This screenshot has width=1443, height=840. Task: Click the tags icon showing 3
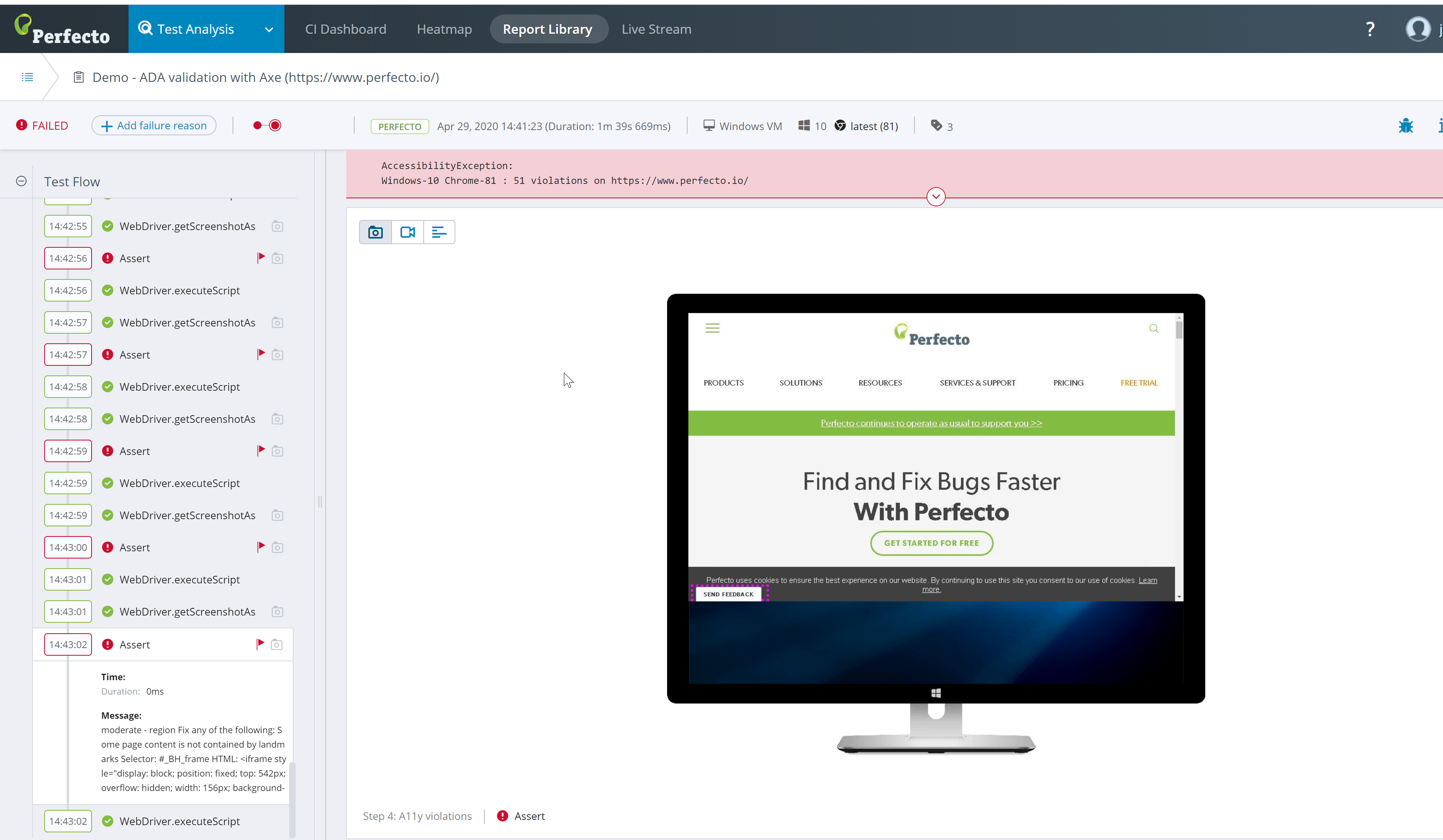(936, 125)
